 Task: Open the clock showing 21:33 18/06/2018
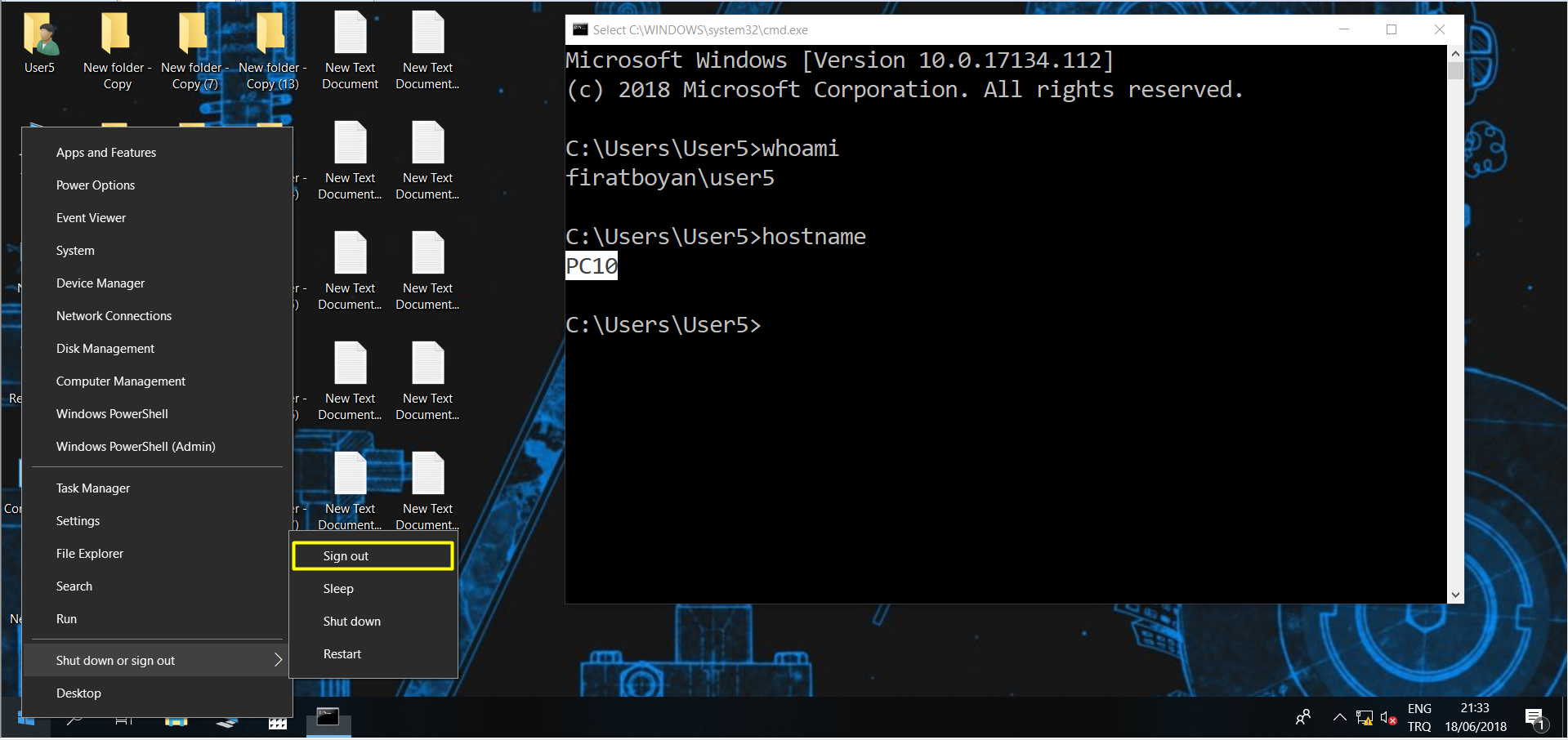pyautogui.click(x=1476, y=718)
